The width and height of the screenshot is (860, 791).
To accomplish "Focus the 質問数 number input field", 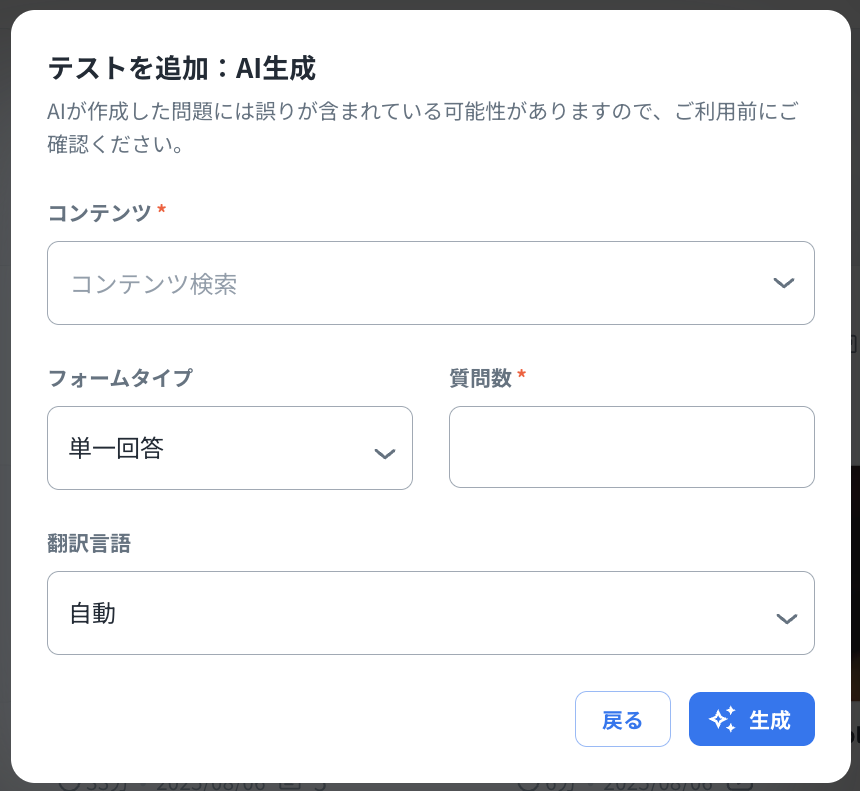I will pos(631,447).
